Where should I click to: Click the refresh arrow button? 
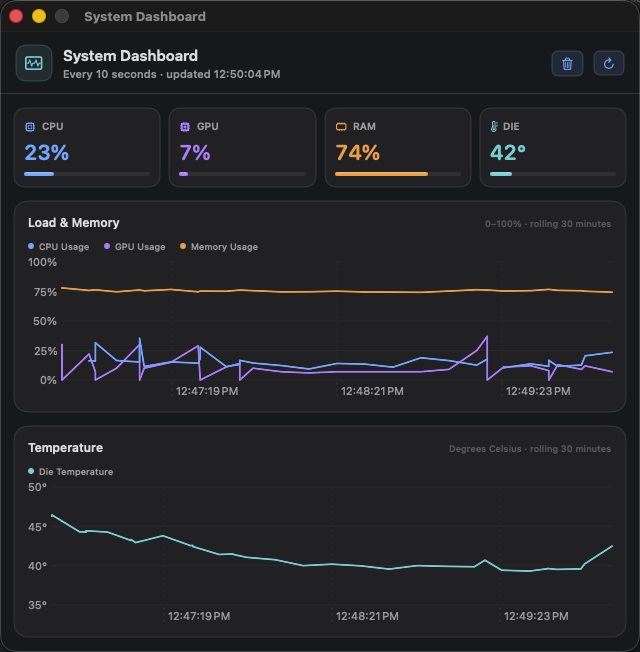608,64
